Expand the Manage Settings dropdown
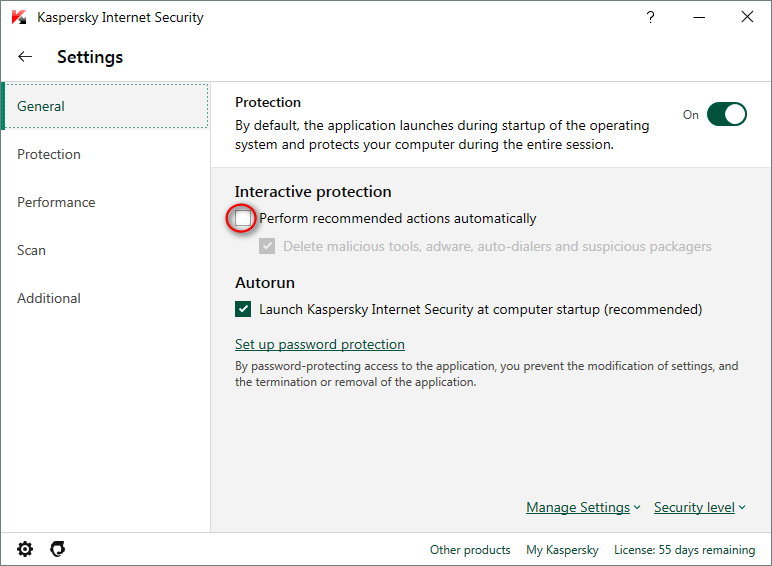The image size is (772, 566). pos(583,507)
